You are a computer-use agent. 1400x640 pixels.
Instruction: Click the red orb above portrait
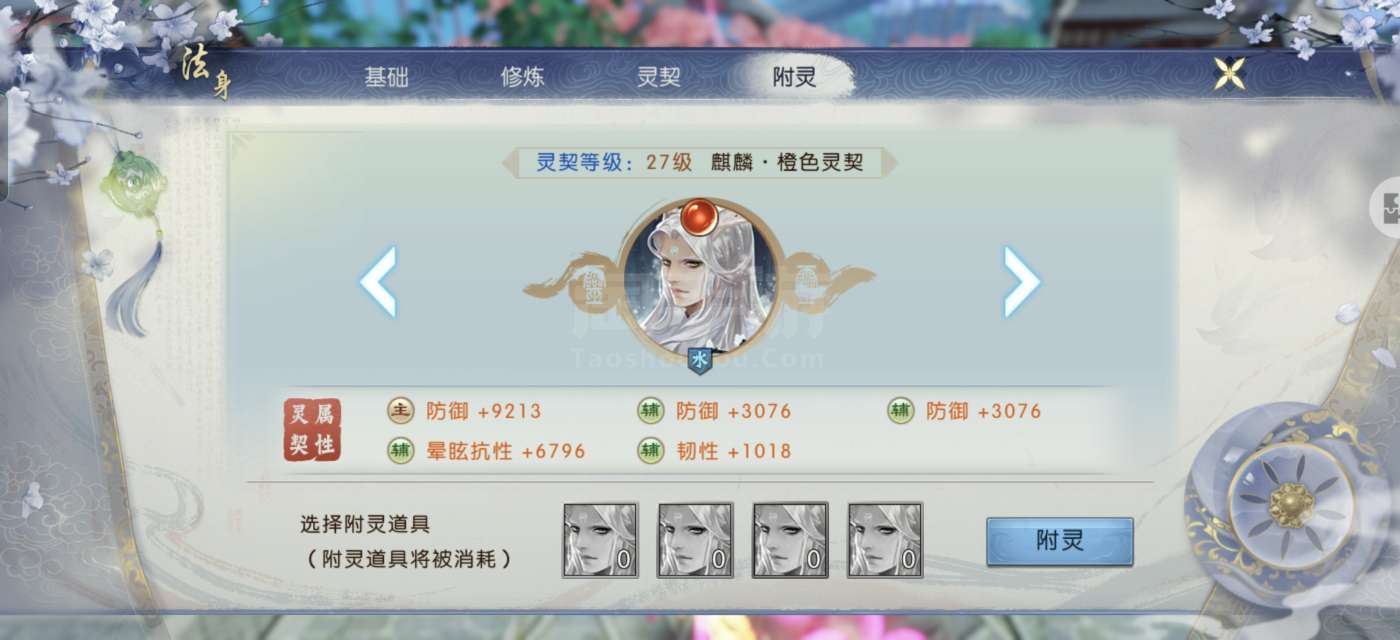[699, 216]
